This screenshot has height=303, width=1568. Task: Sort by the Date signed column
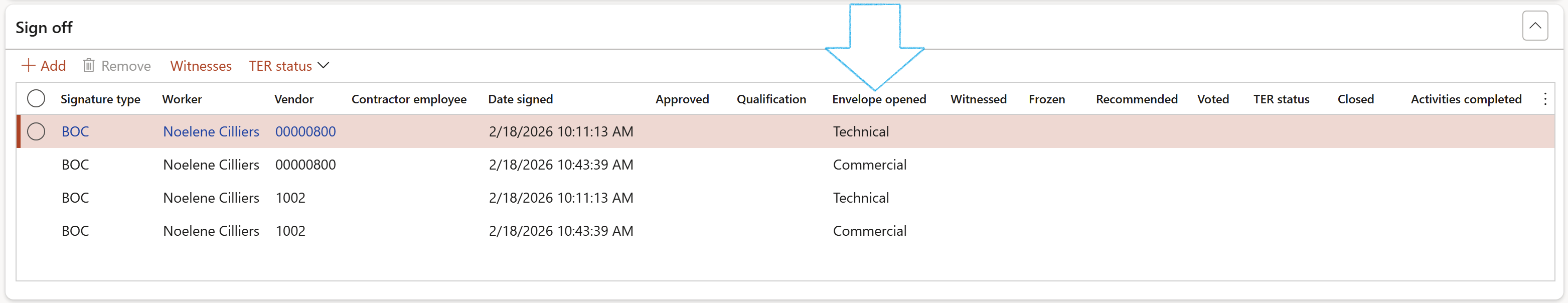point(520,99)
